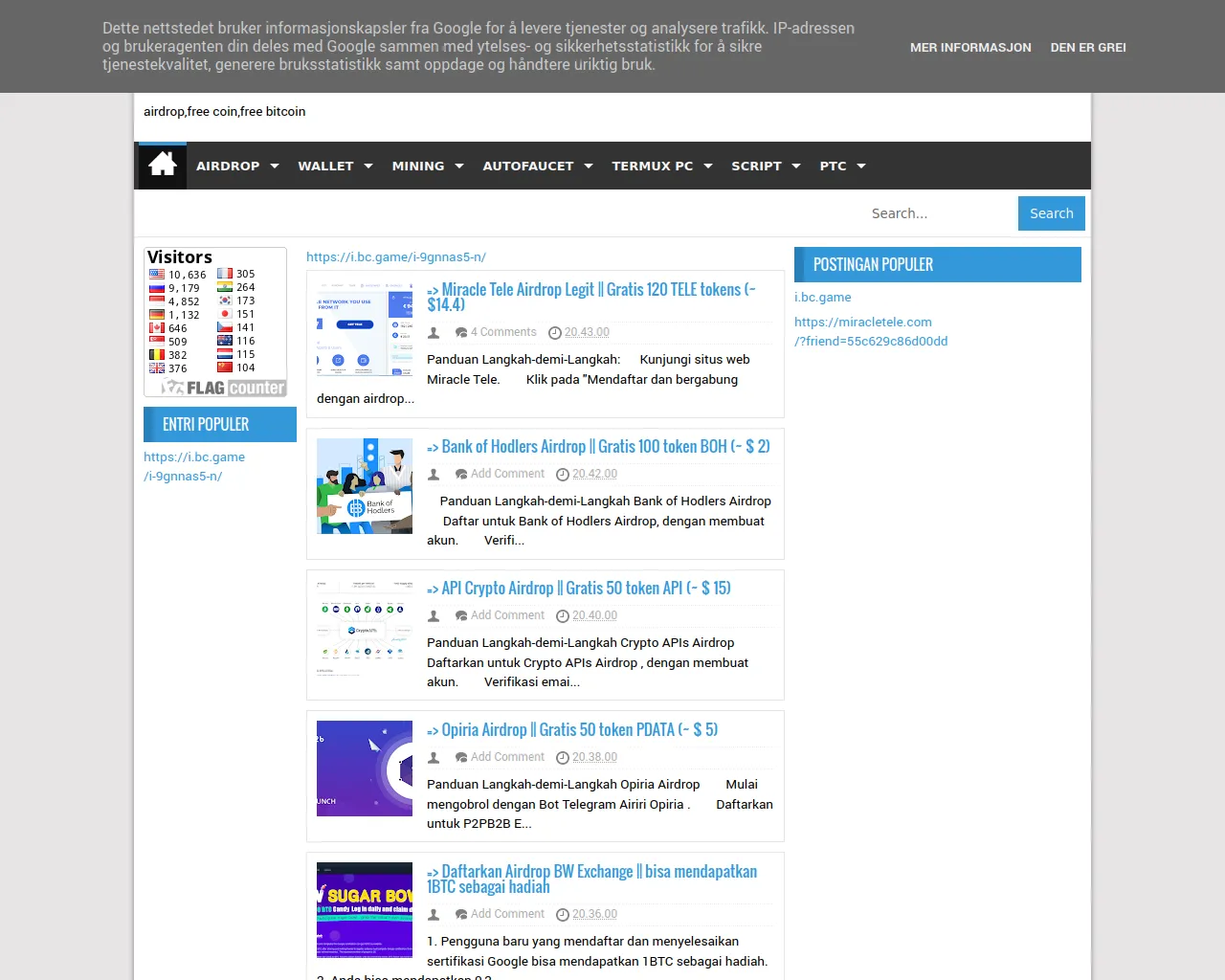This screenshot has height=980, width=1225.
Task: Open i.bc.game link under Postingan Populer
Action: coord(823,297)
